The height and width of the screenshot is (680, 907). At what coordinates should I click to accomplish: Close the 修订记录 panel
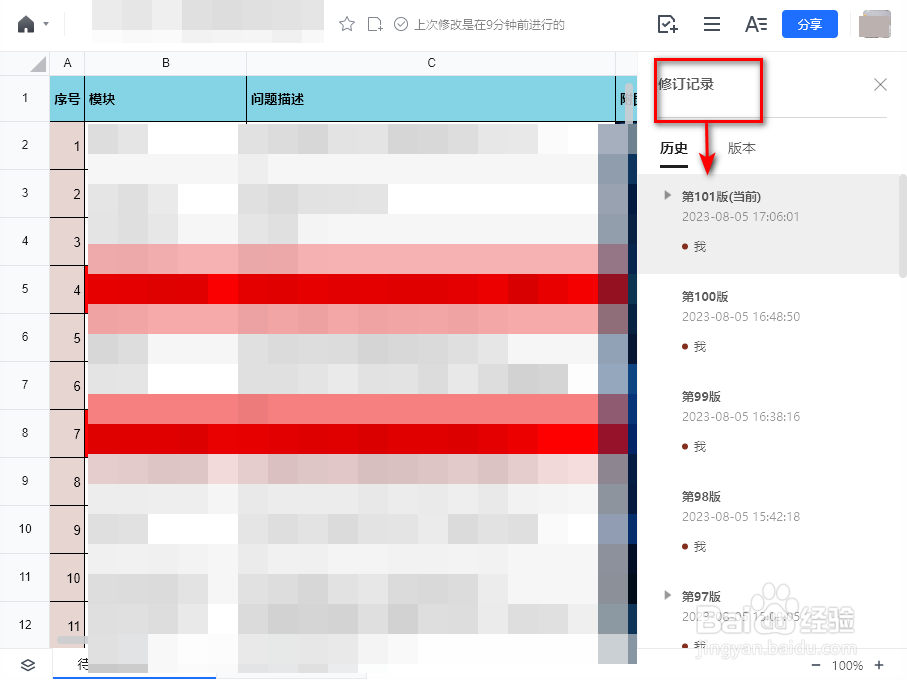click(880, 84)
